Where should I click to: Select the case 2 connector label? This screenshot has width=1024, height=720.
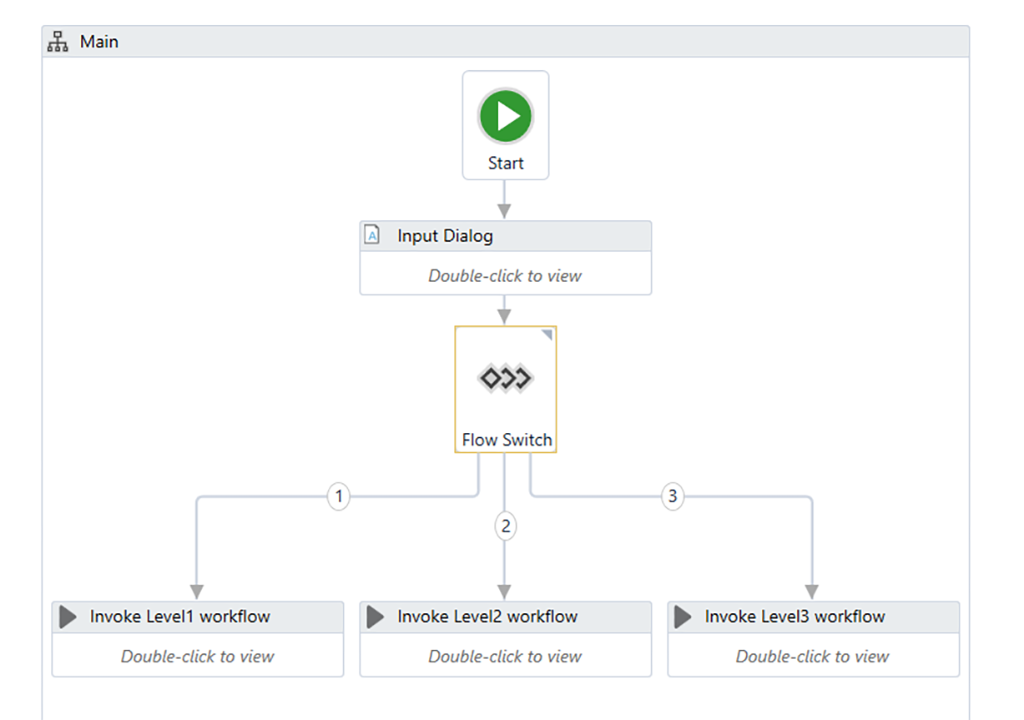coord(506,526)
